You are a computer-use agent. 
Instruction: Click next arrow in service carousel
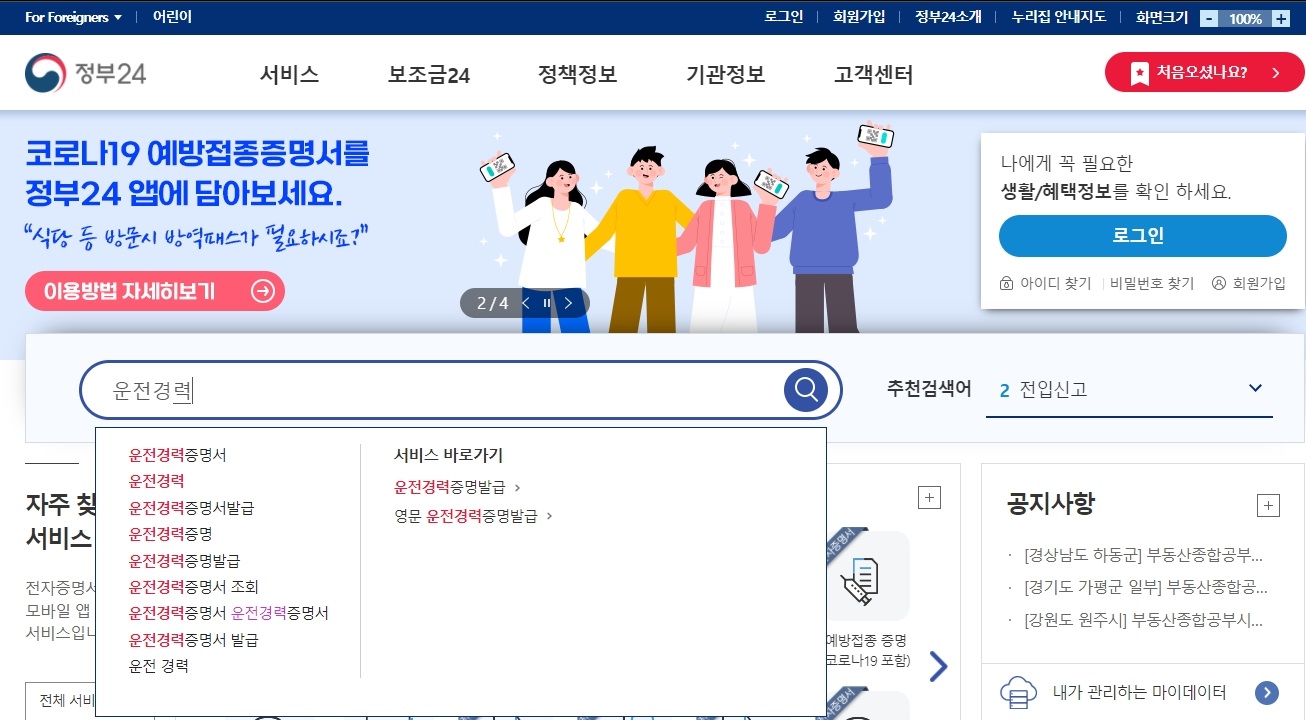click(x=938, y=666)
